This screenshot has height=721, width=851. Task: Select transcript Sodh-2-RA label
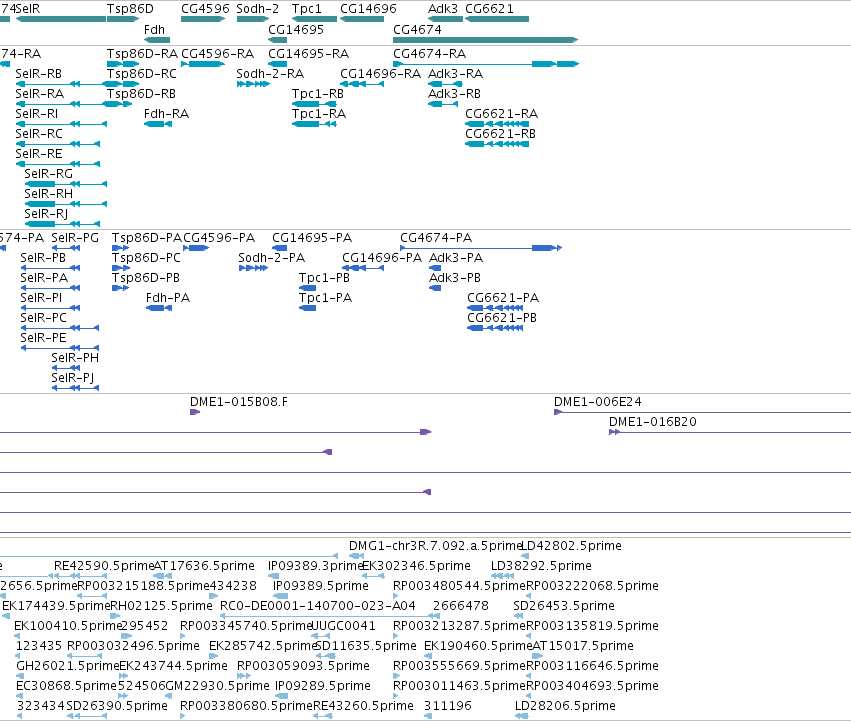[270, 73]
